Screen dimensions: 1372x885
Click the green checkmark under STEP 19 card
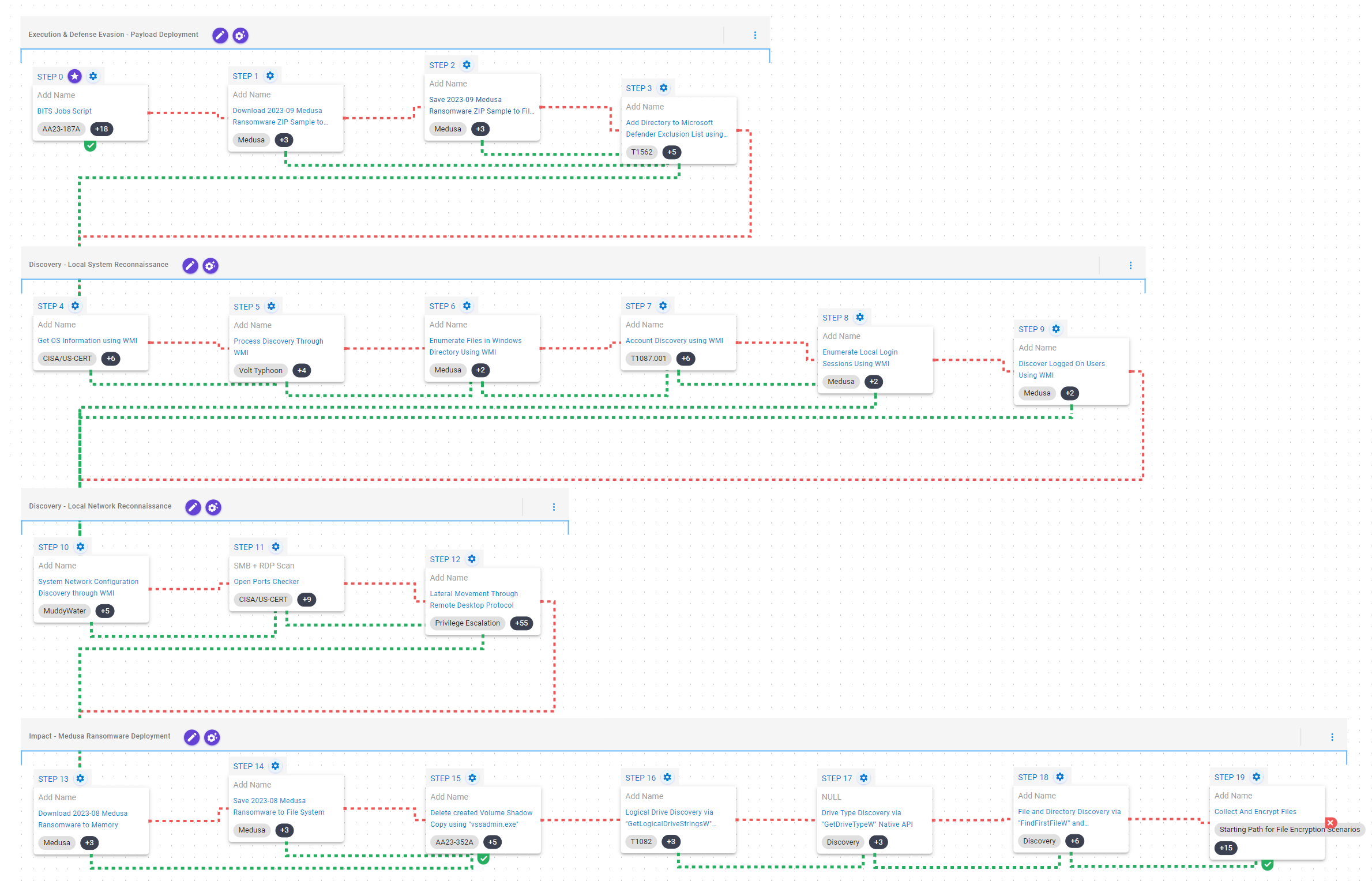click(1267, 864)
